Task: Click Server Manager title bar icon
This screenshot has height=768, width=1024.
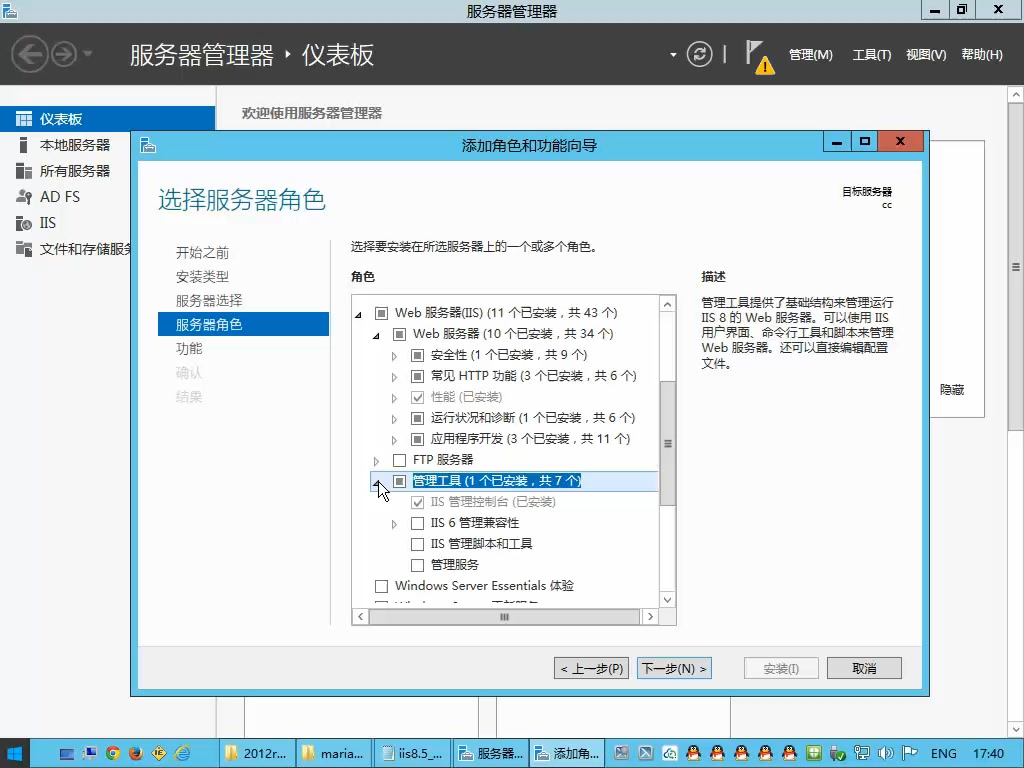Action: pos(9,10)
